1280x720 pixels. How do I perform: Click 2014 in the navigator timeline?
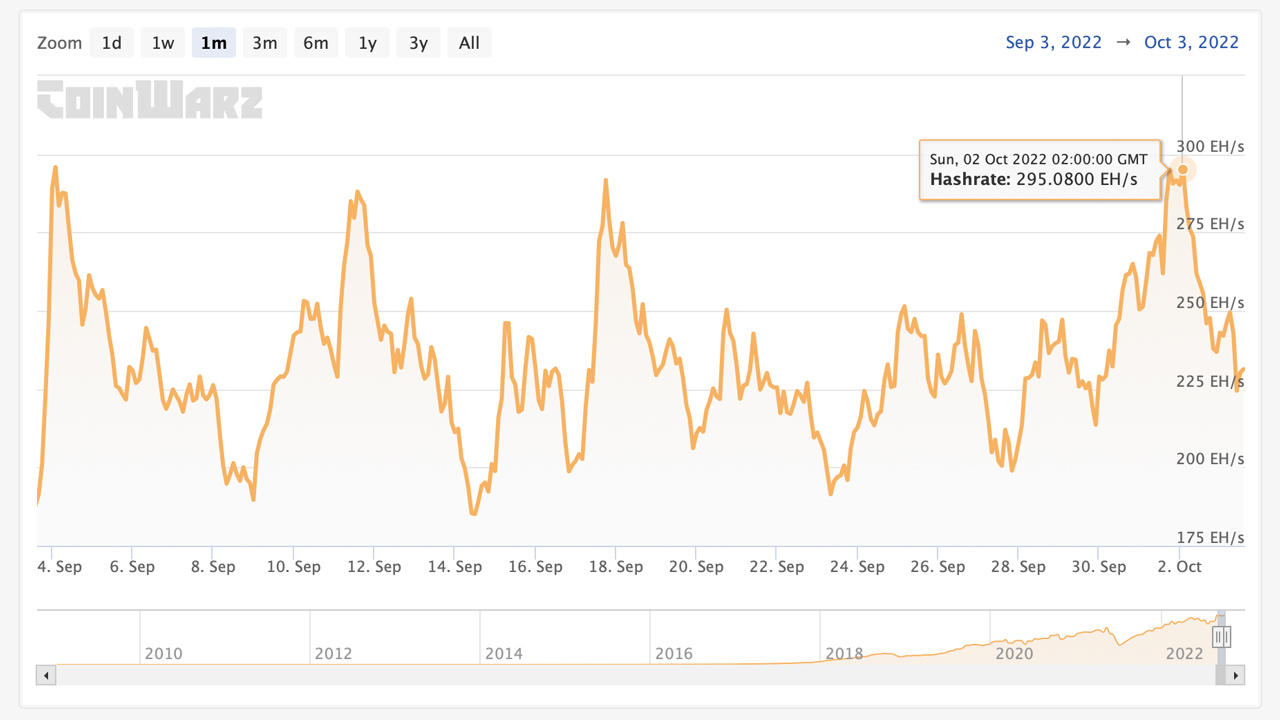click(x=503, y=654)
